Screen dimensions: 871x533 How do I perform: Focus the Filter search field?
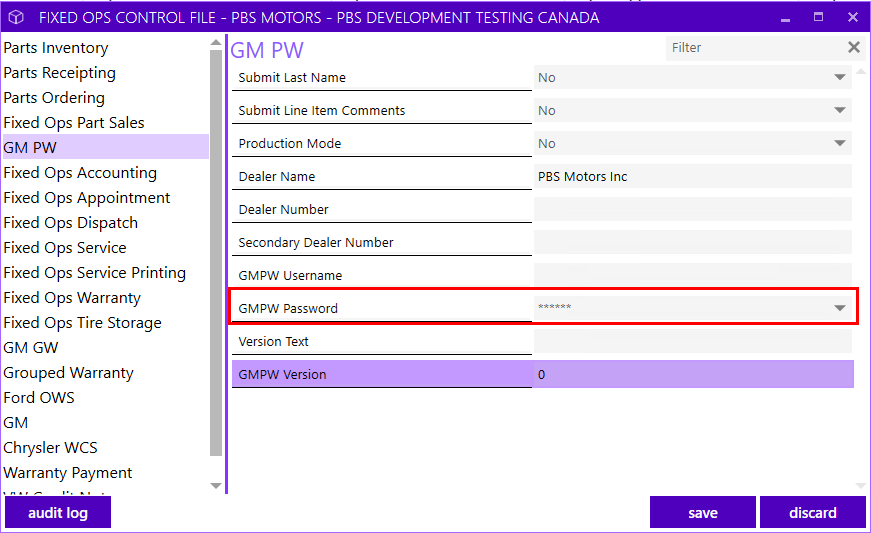pyautogui.click(x=755, y=48)
